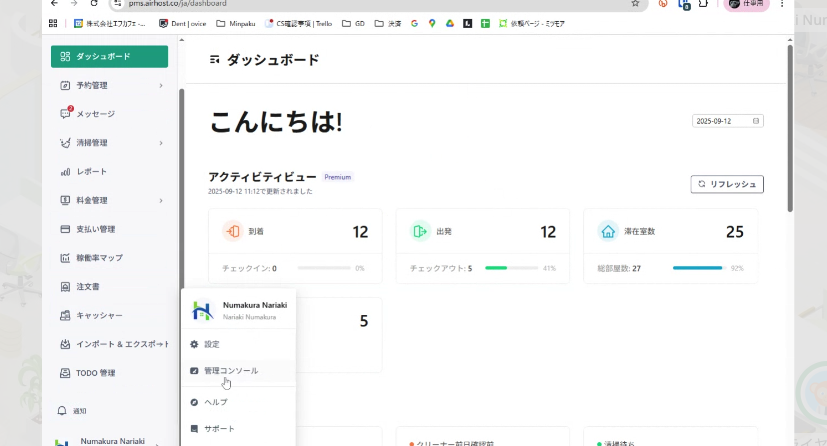Collapse sidebar using the ダッシュボード header menu icon
This screenshot has width=827, height=446.
pos(214,60)
